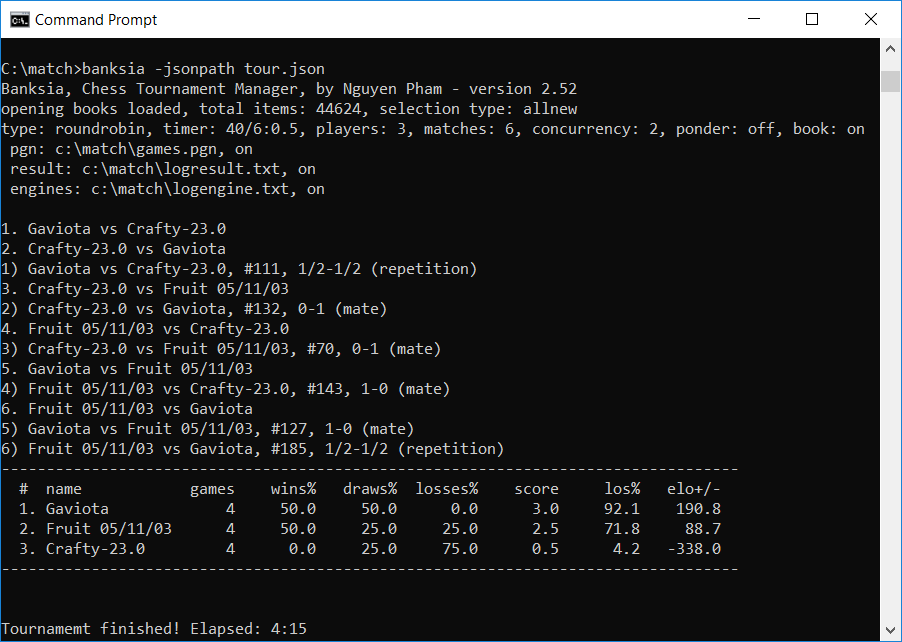Viewport: 902px width, 642px height.
Task: Click Gaviota's elo value 190.8
Action: [x=698, y=509]
